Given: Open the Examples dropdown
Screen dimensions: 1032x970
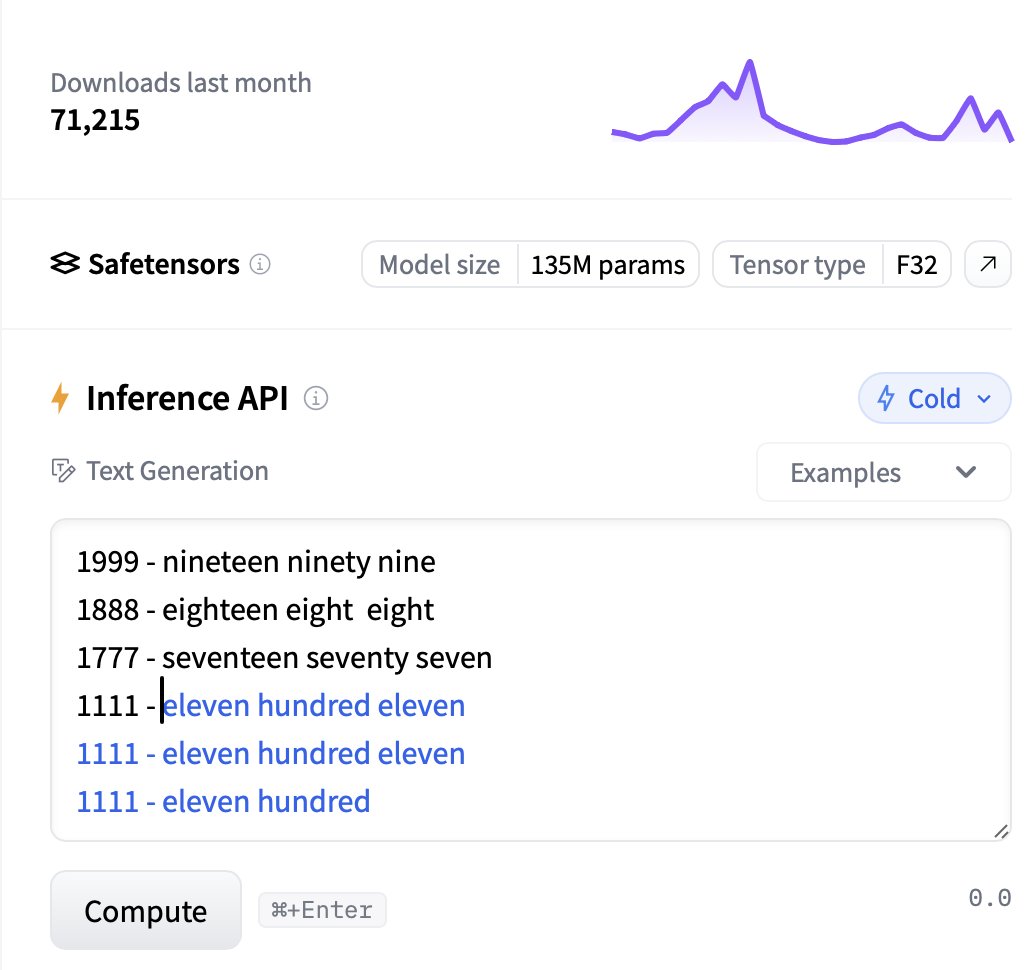Looking at the screenshot, I should click(x=883, y=472).
